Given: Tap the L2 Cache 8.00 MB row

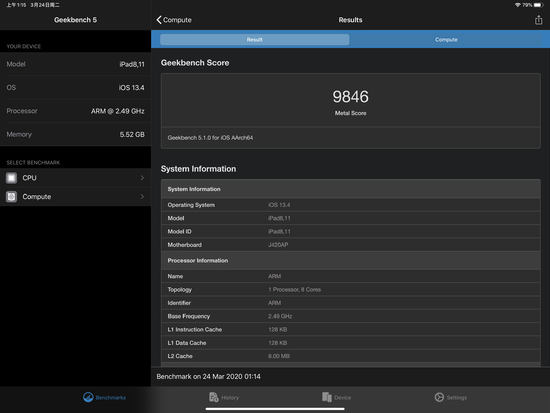Looking at the screenshot, I should 350,356.
